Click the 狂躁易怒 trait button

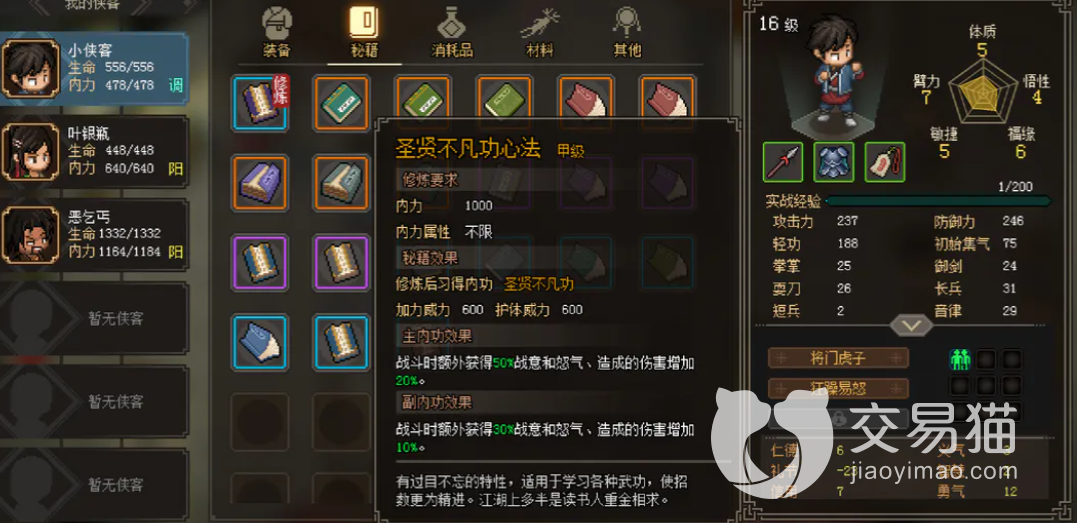coord(838,388)
